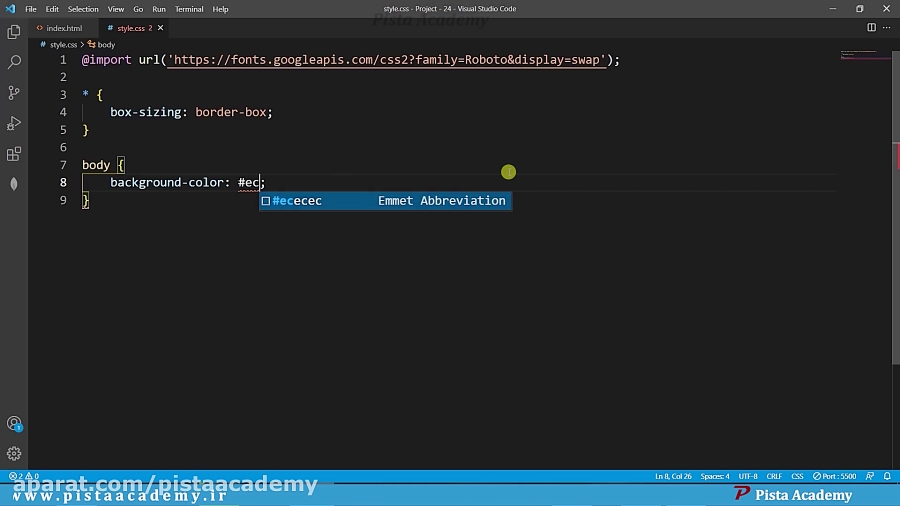Open the feedback icon in status bar
The width and height of the screenshot is (900, 506).
pos(870,476)
